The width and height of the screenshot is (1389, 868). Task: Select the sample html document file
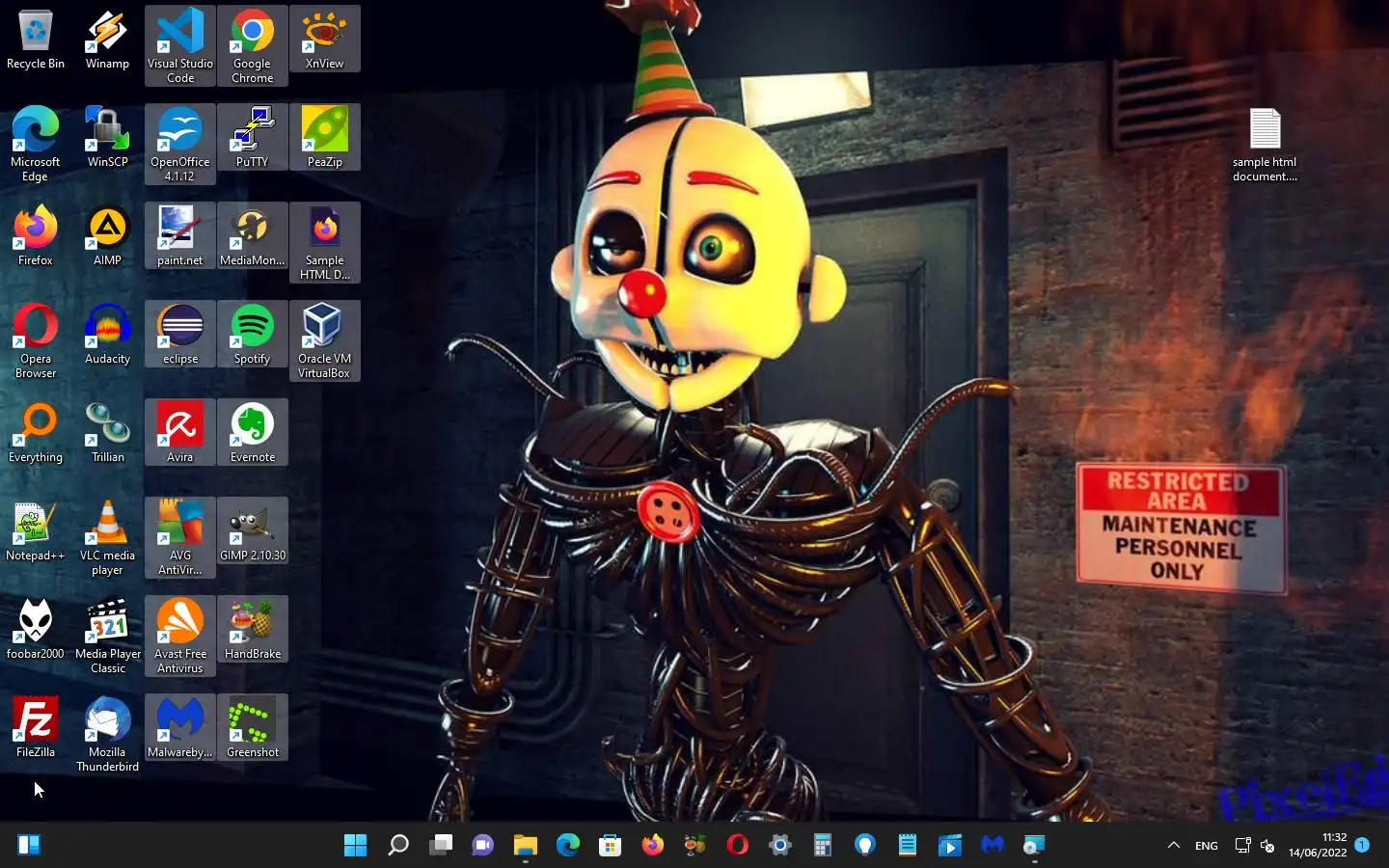point(1265,145)
